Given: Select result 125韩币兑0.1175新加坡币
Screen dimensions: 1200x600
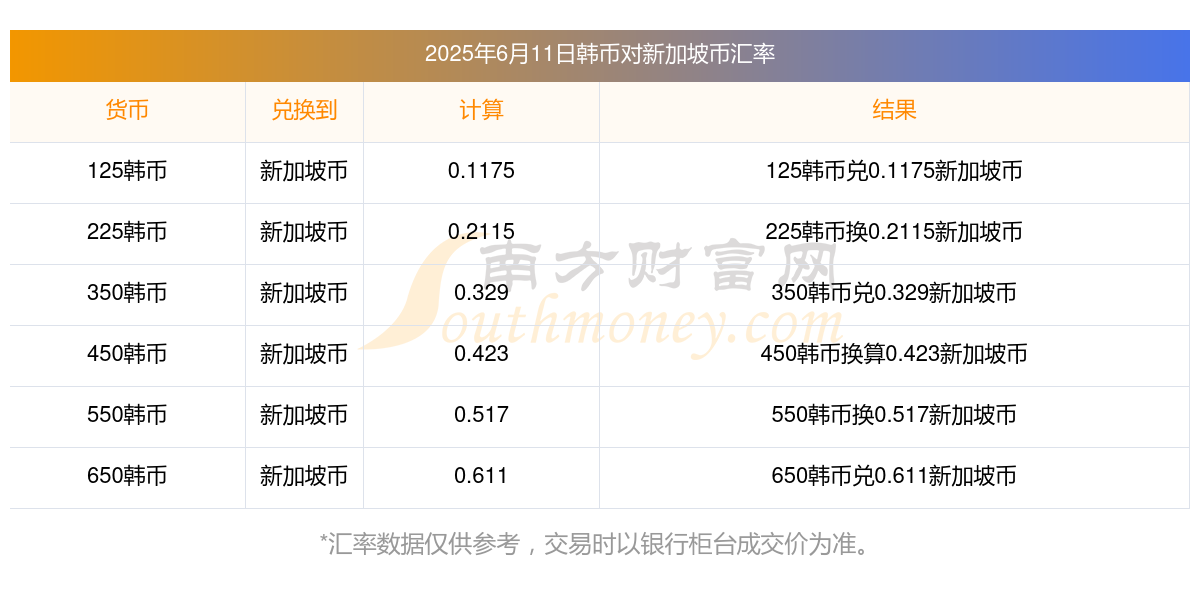Looking at the screenshot, I should click(x=894, y=171).
